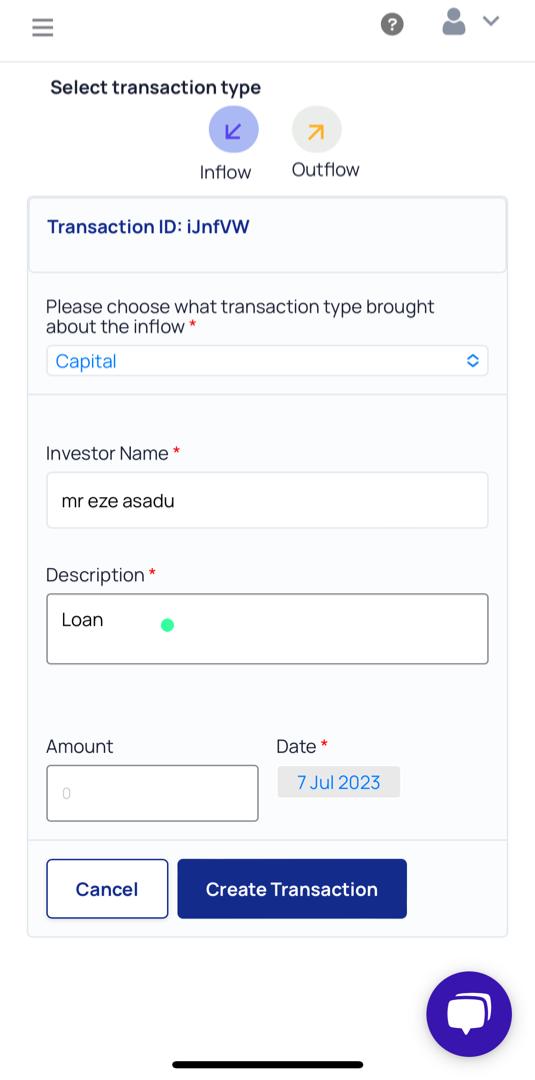The width and height of the screenshot is (535, 1080).
Task: Click into the Amount field
Action: click(152, 793)
